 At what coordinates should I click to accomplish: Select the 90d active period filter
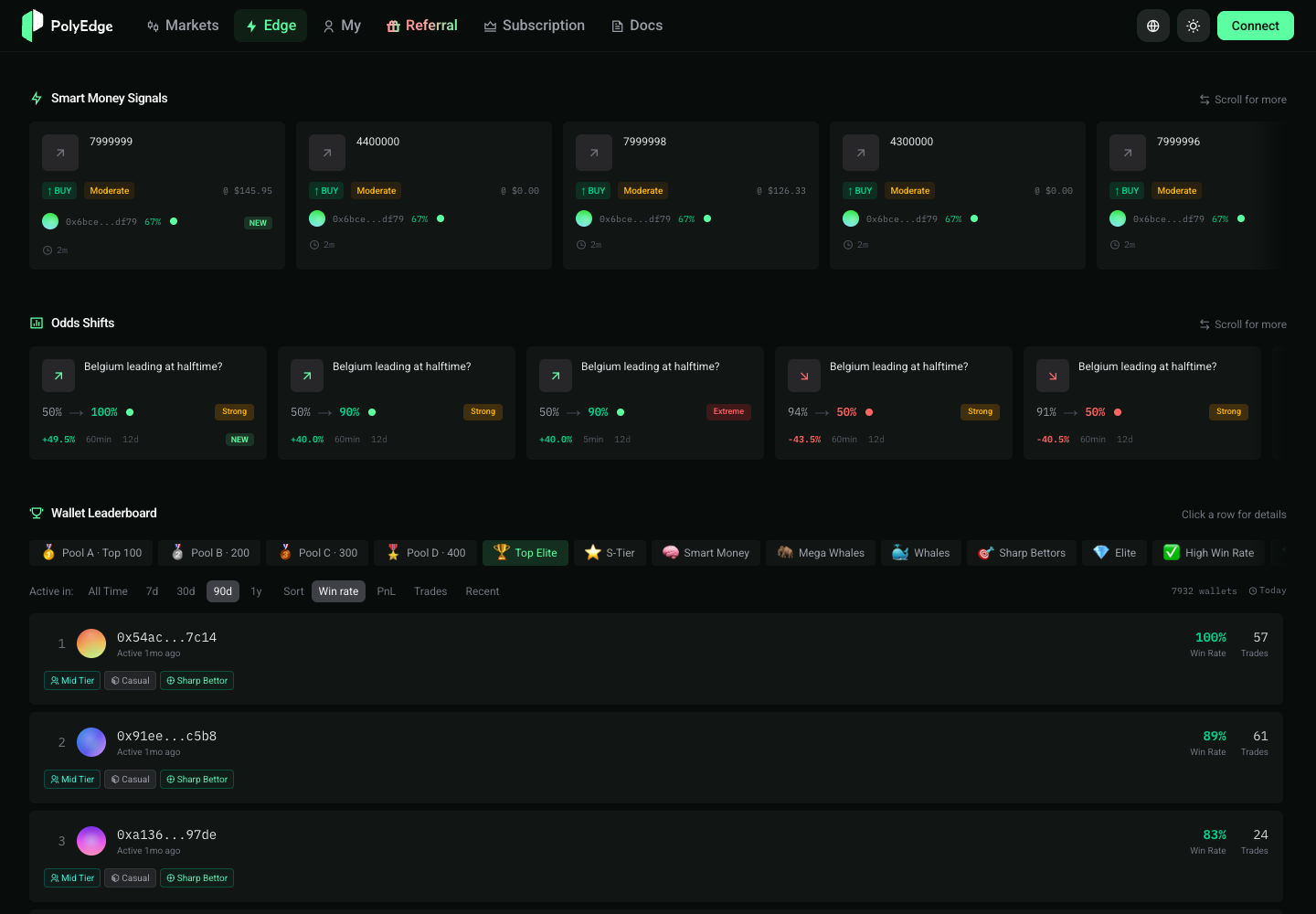[x=223, y=591]
